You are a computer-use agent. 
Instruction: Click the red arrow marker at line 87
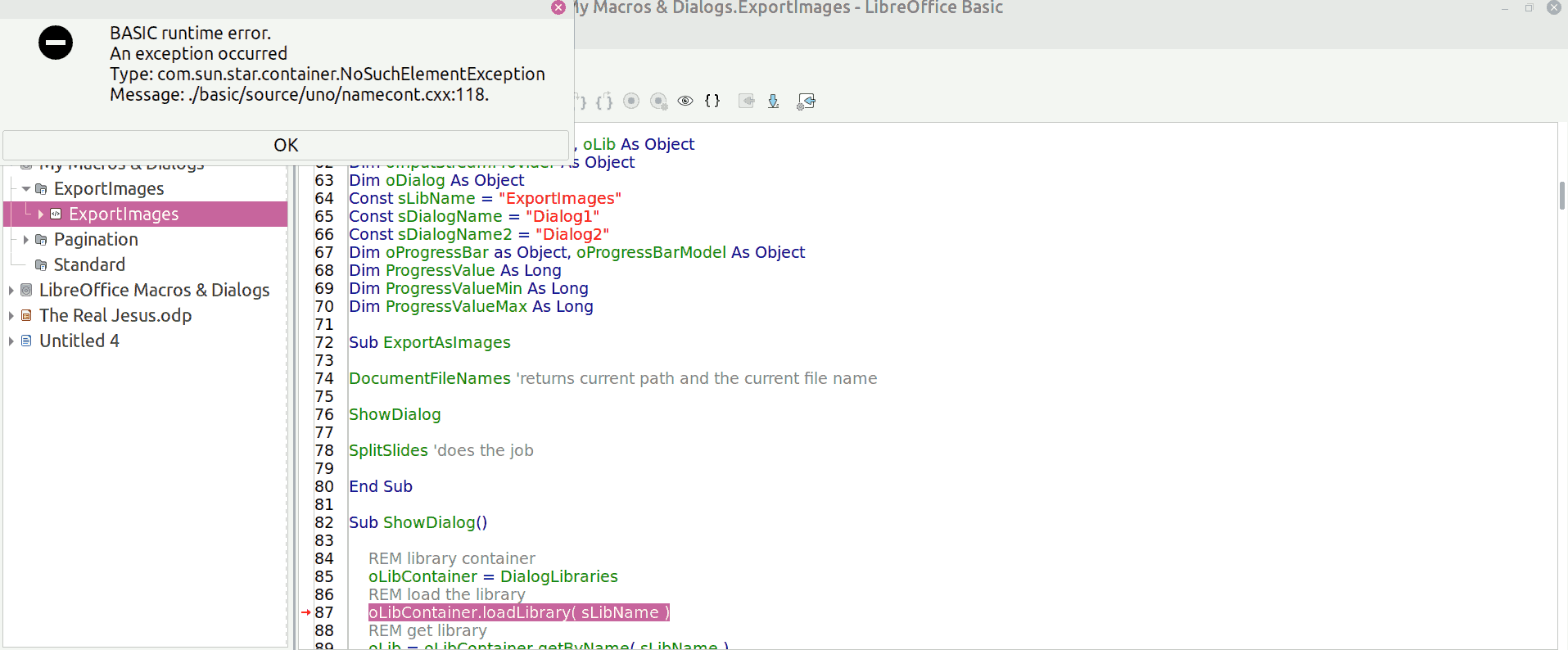pos(306,612)
